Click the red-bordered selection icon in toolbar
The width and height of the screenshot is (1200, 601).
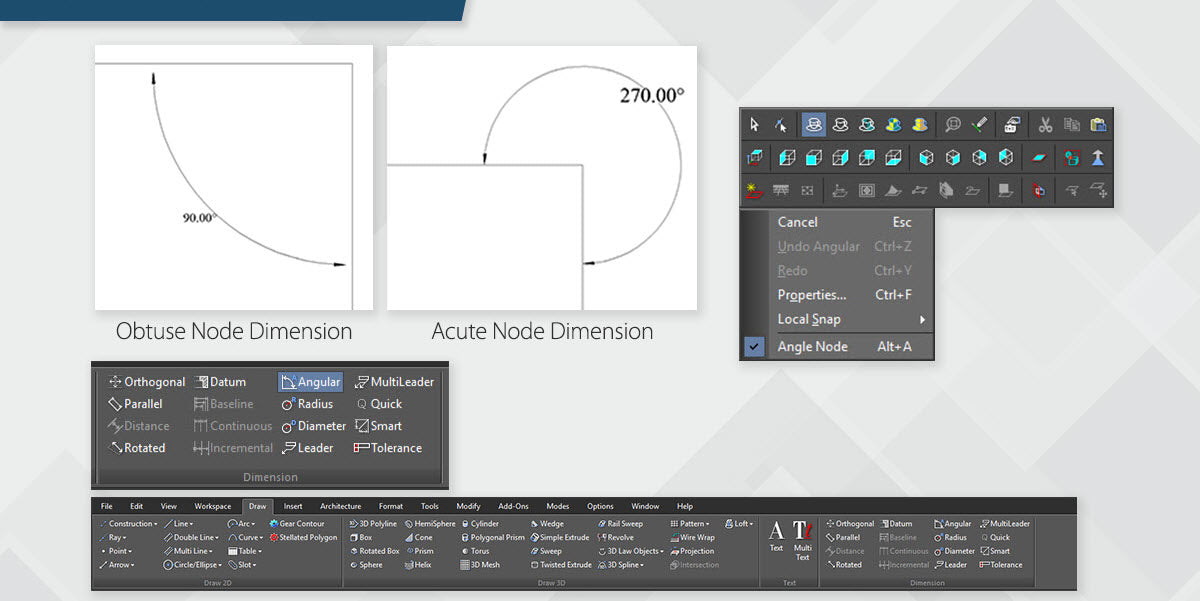(x=1072, y=157)
